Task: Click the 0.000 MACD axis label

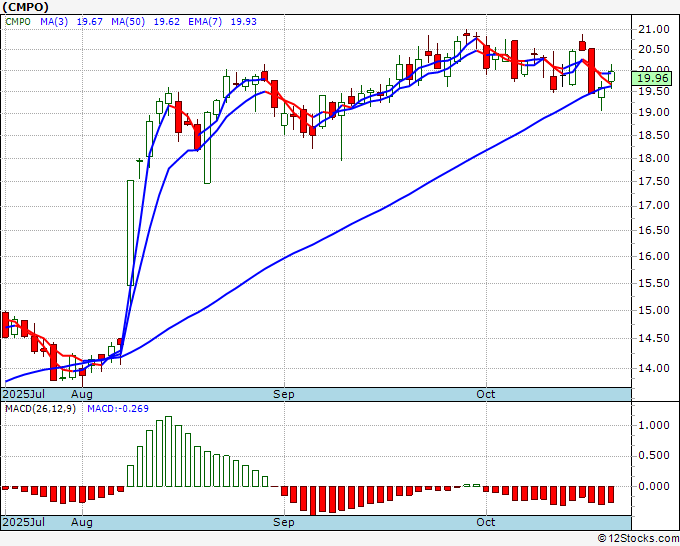Action: tap(654, 486)
